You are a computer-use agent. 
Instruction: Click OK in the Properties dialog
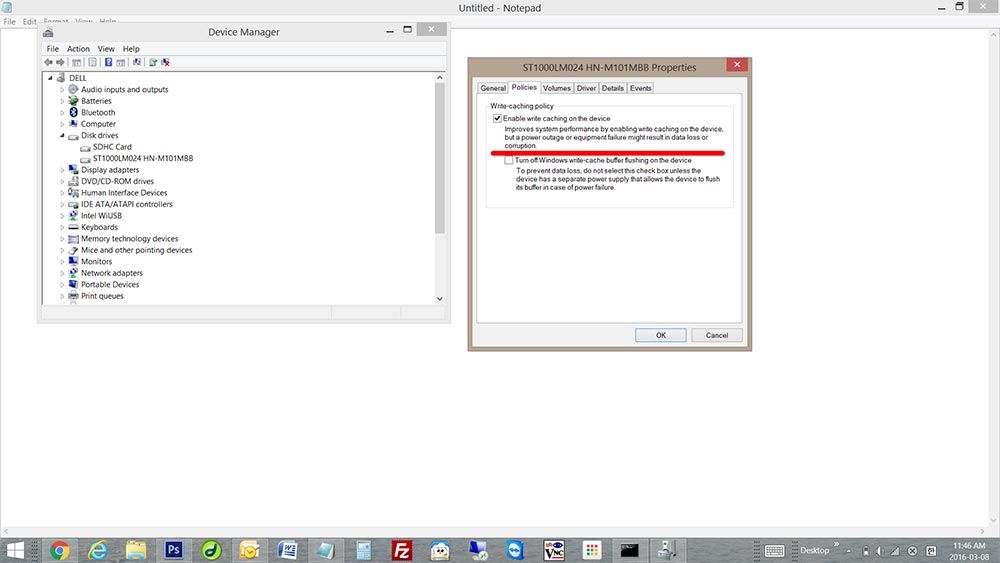pyautogui.click(x=661, y=335)
